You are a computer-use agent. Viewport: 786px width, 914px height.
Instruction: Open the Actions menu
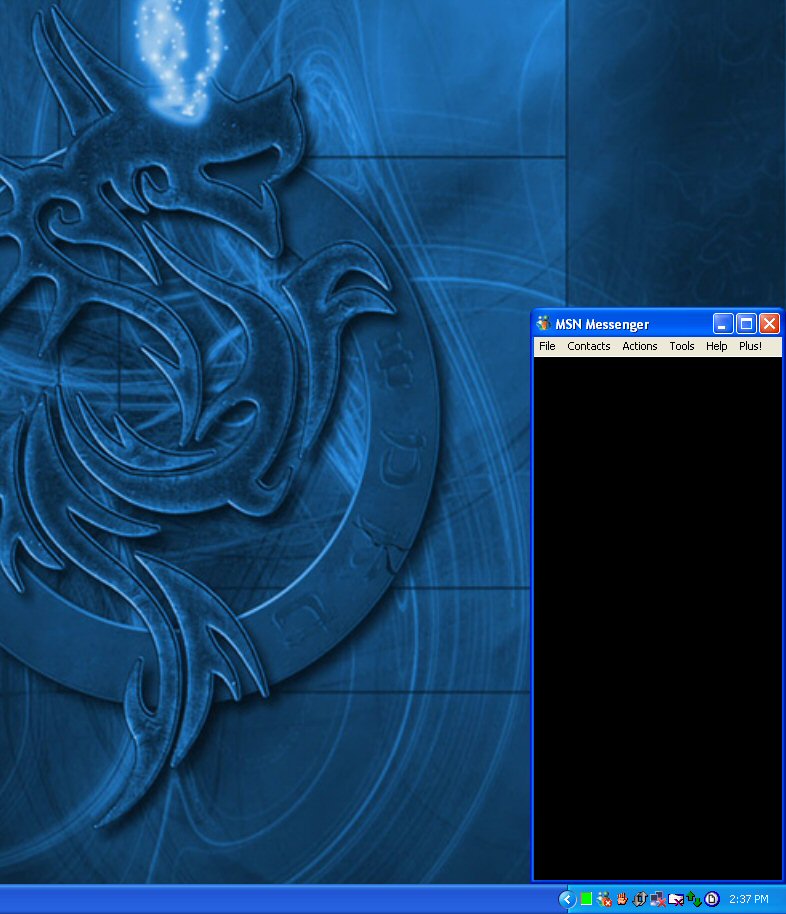pos(639,346)
